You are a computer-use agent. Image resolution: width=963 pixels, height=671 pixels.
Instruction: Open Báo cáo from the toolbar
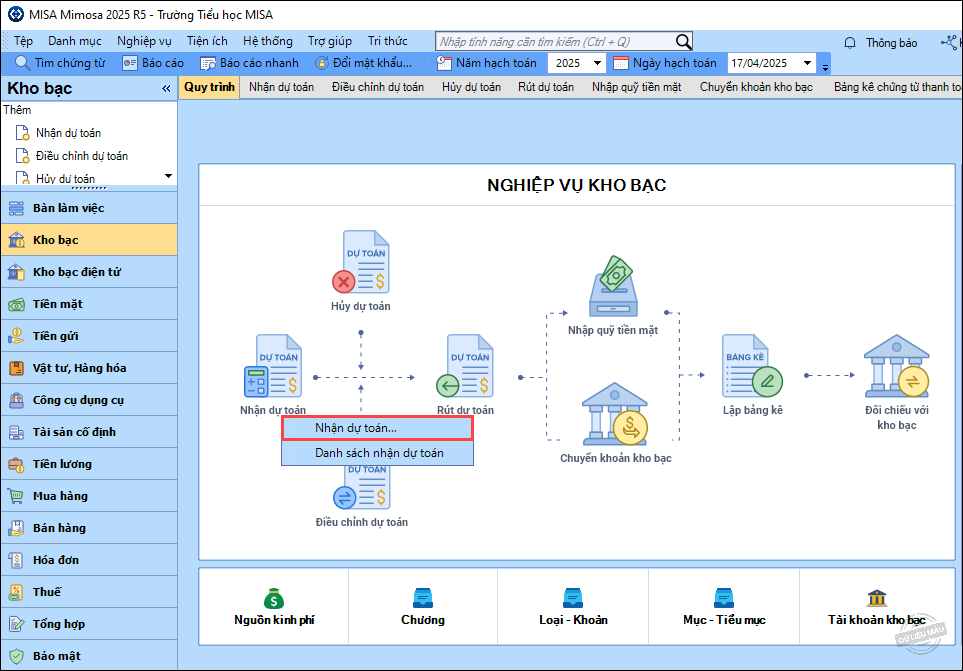pyautogui.click(x=153, y=63)
